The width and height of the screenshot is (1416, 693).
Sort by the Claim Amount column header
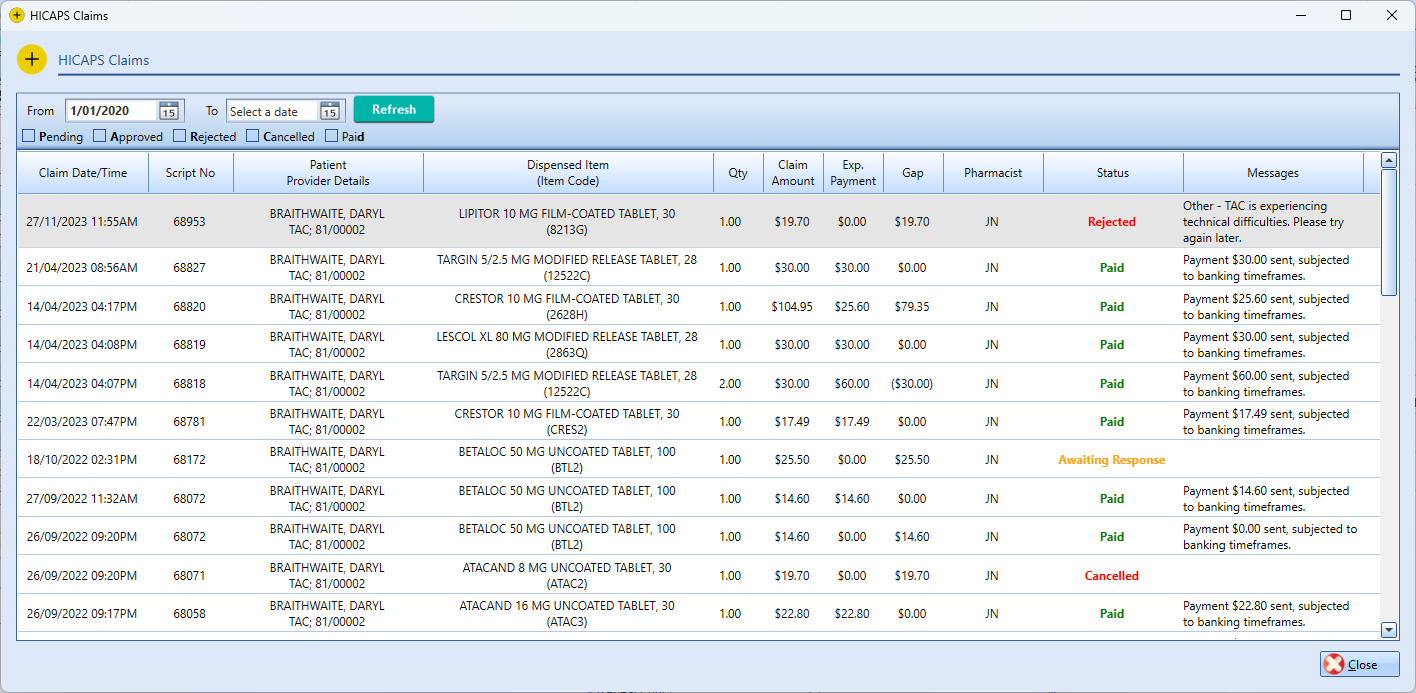click(x=792, y=172)
